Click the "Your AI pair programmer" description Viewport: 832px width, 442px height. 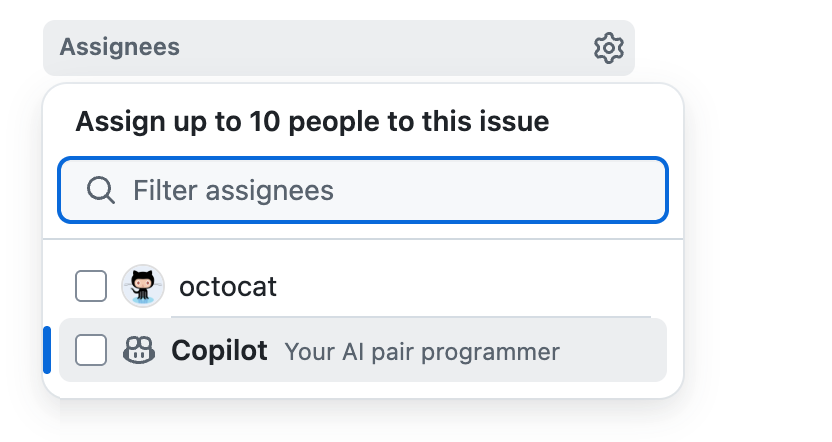click(422, 352)
